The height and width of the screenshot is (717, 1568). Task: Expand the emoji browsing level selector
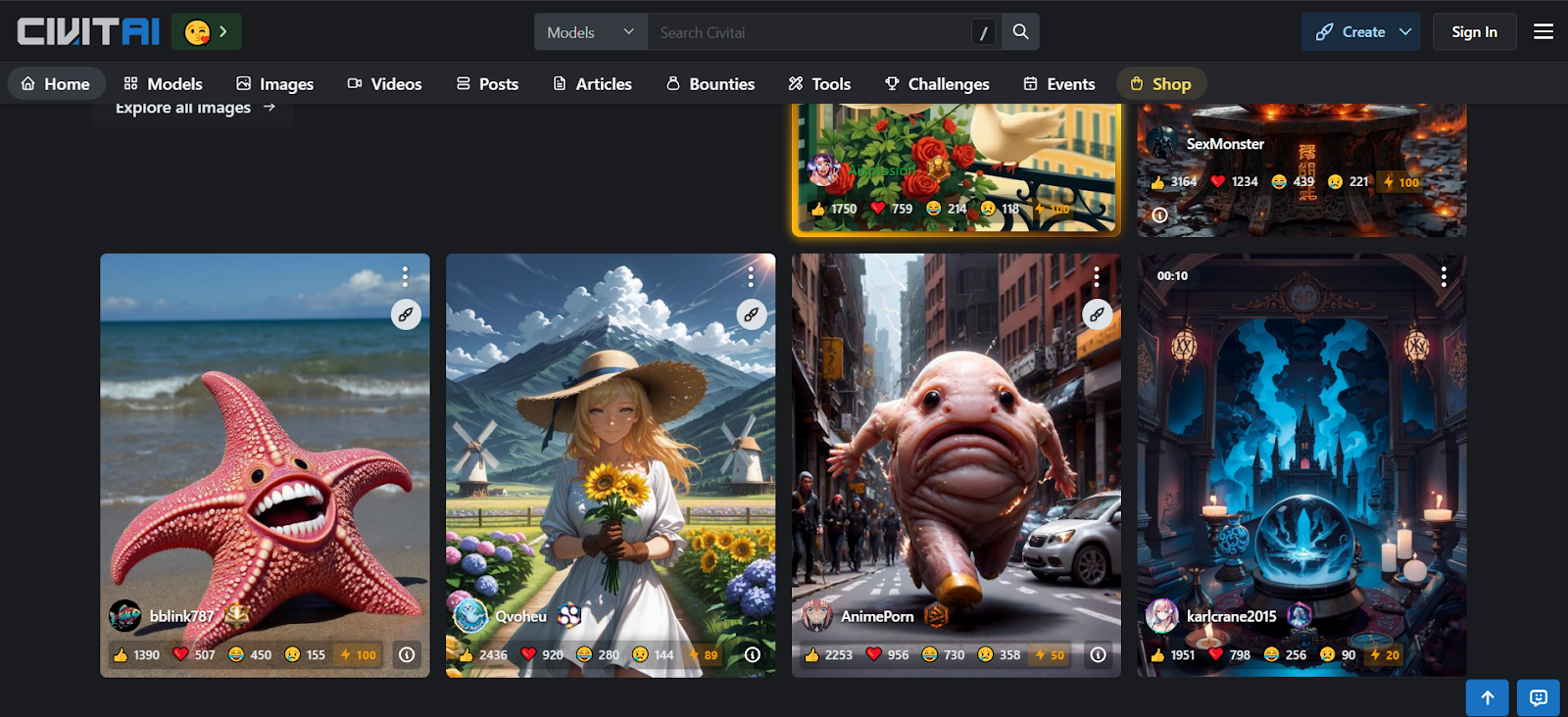[x=207, y=31]
